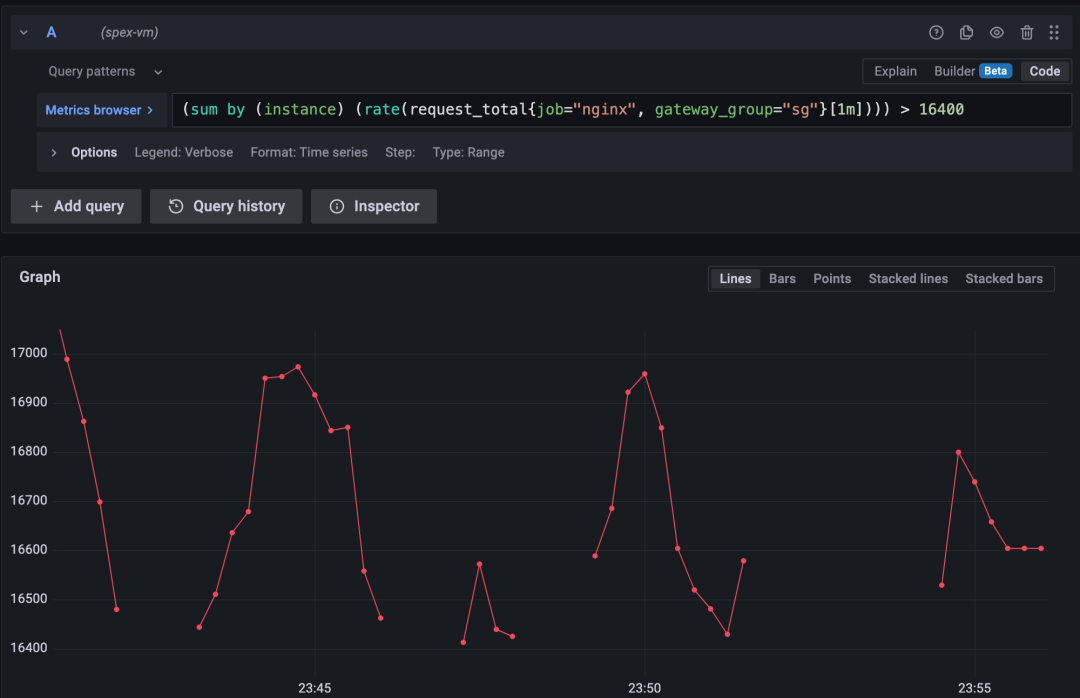Click the Graph panel title
The height and width of the screenshot is (698, 1080).
pos(40,277)
